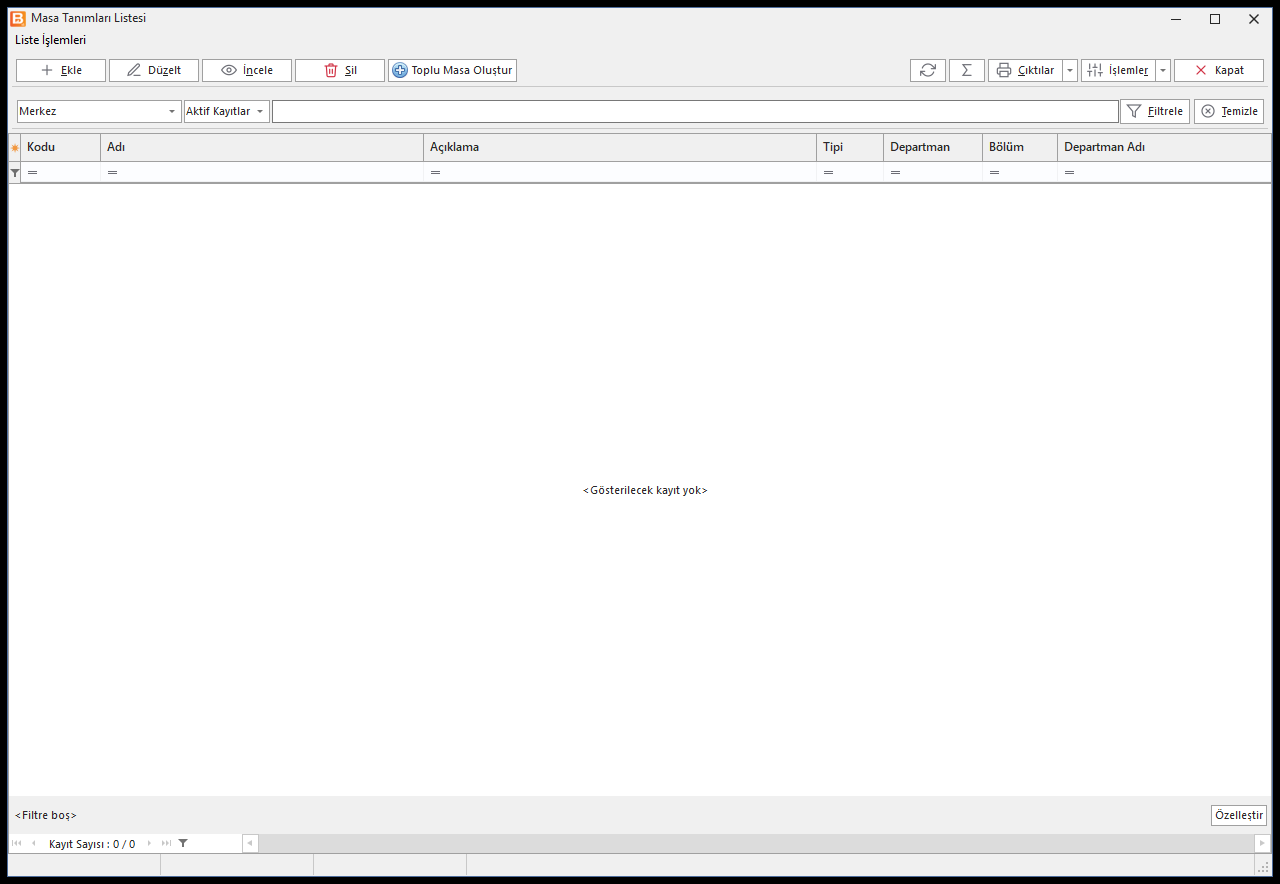The width and height of the screenshot is (1280, 884).
Task: Click the Özelleştir button
Action: [1239, 815]
